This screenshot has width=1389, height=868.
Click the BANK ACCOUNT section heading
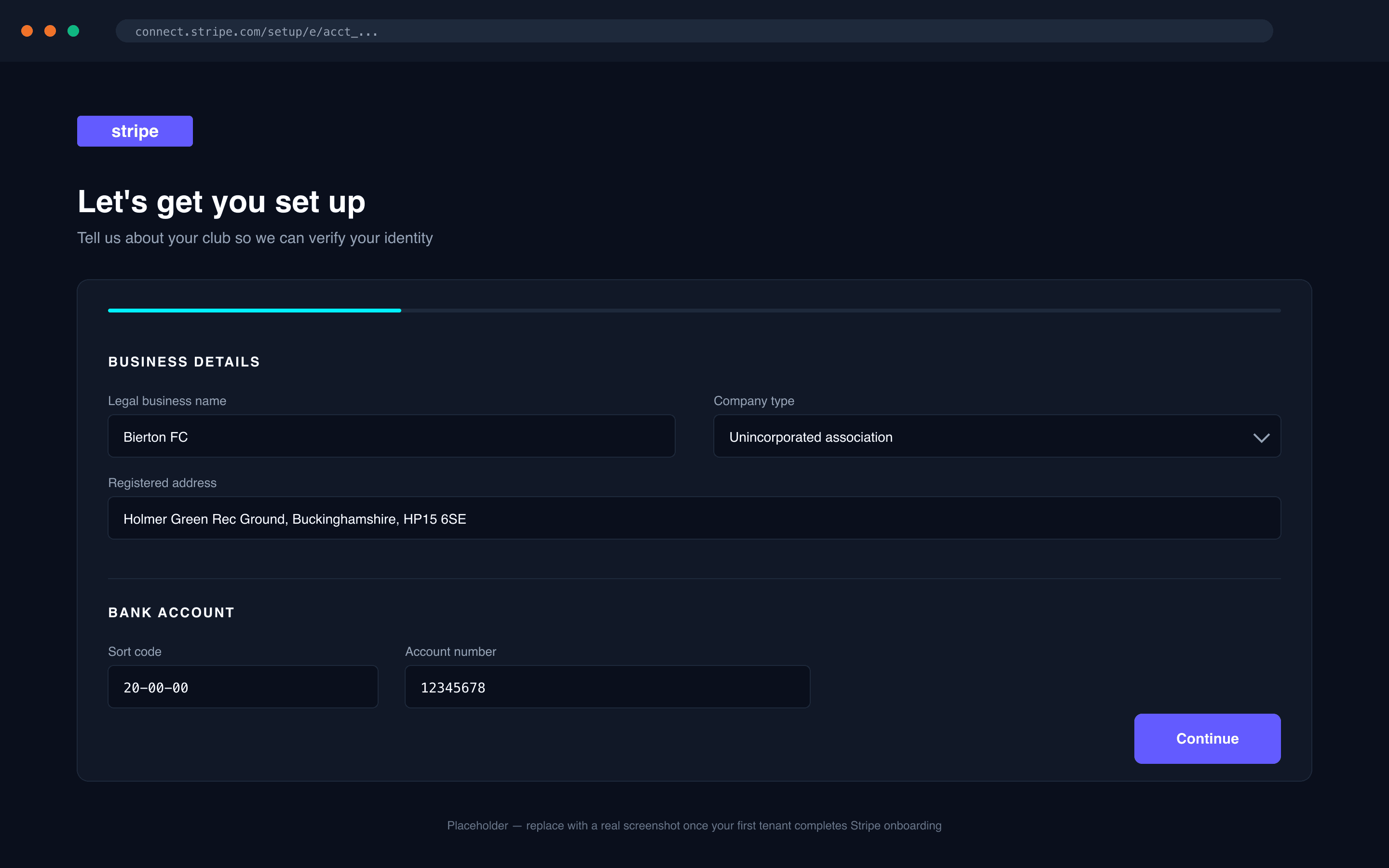[x=170, y=612]
